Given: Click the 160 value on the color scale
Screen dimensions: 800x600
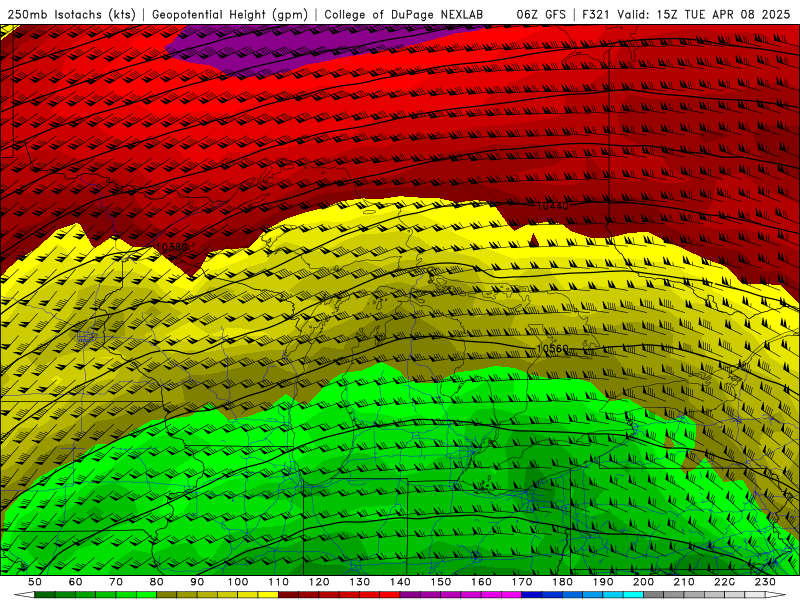Looking at the screenshot, I should tap(481, 582).
